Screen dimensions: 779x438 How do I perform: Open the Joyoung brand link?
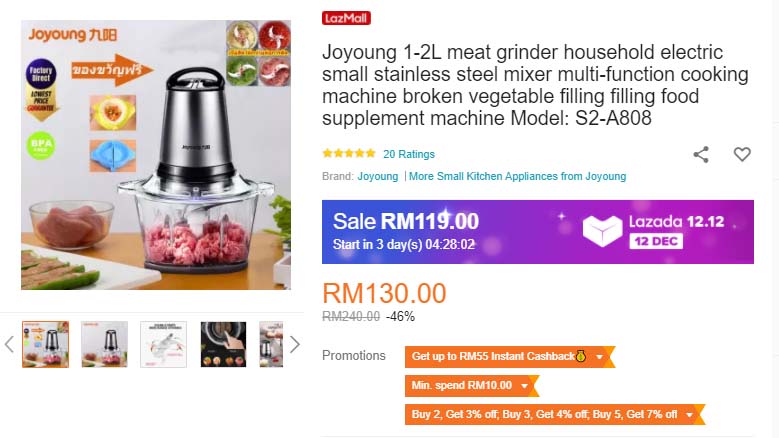pos(378,176)
